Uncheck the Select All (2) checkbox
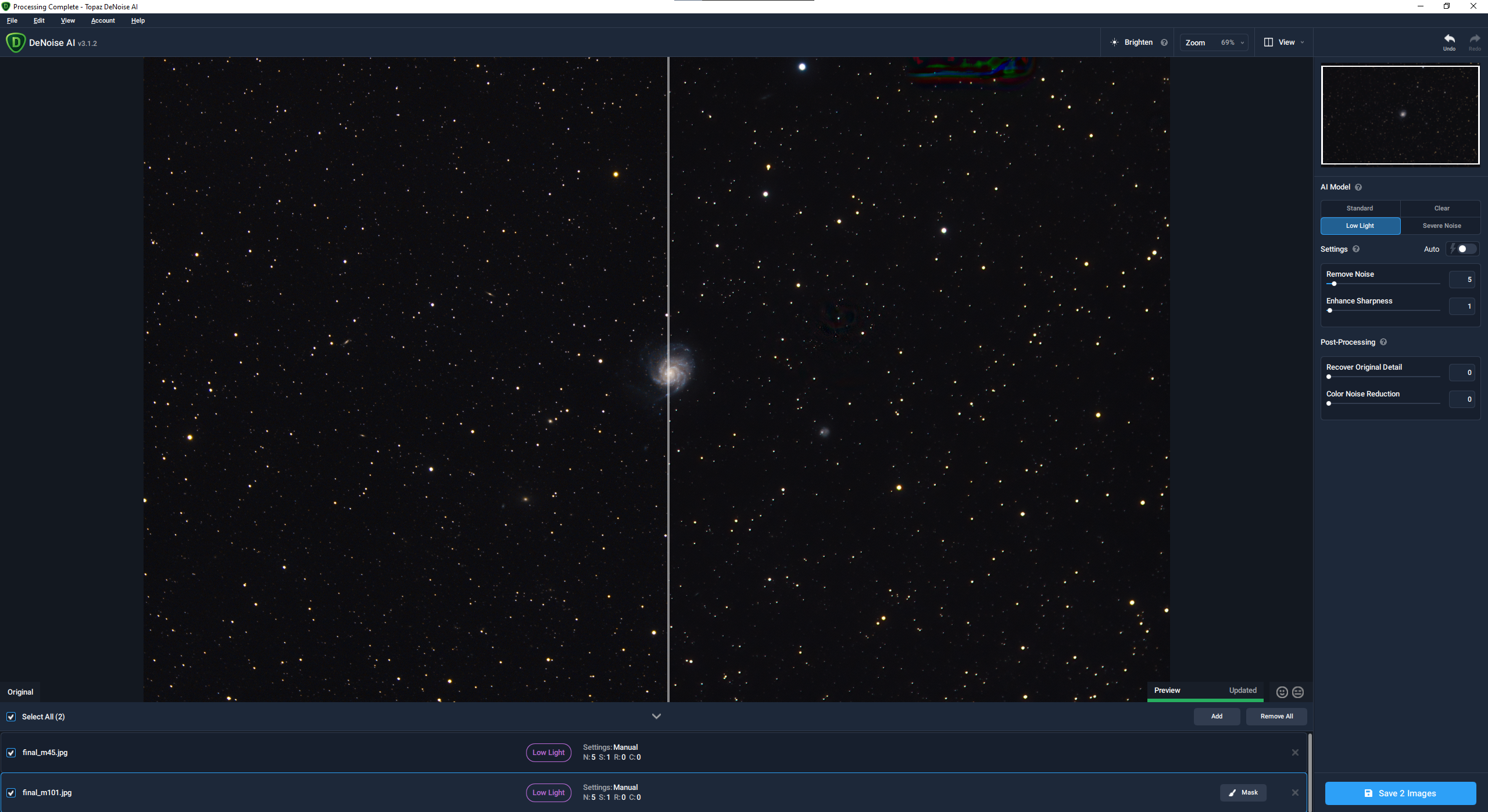 point(11,717)
